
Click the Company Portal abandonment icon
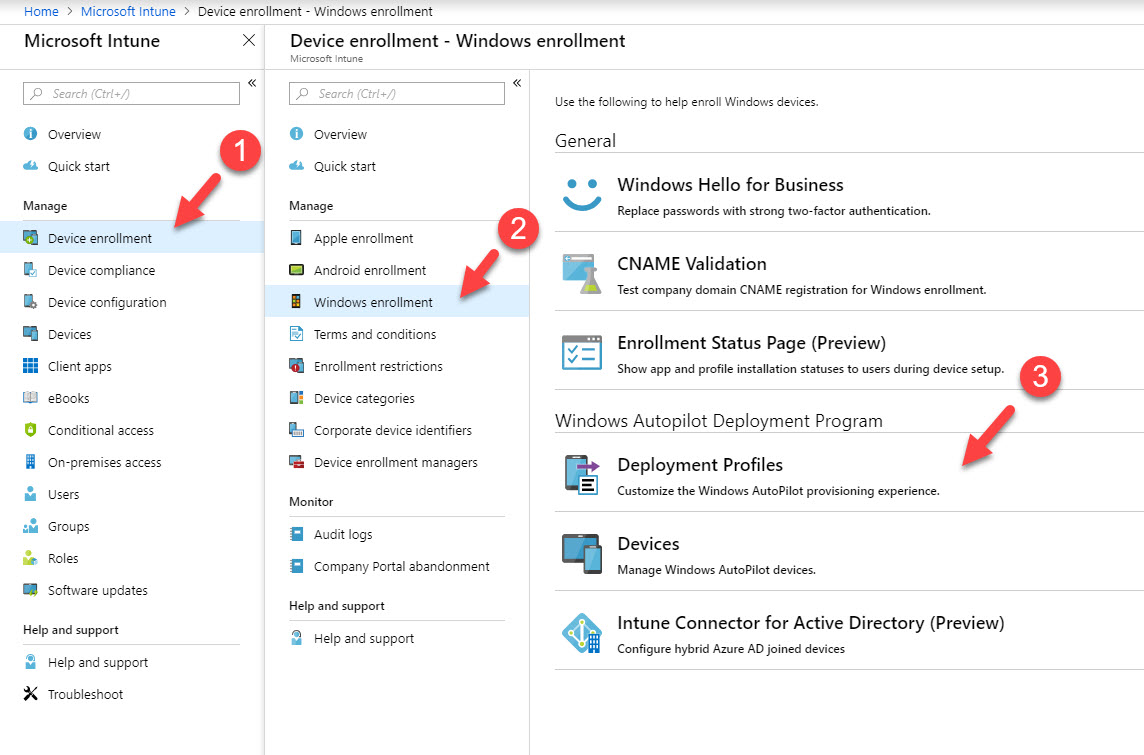click(296, 566)
